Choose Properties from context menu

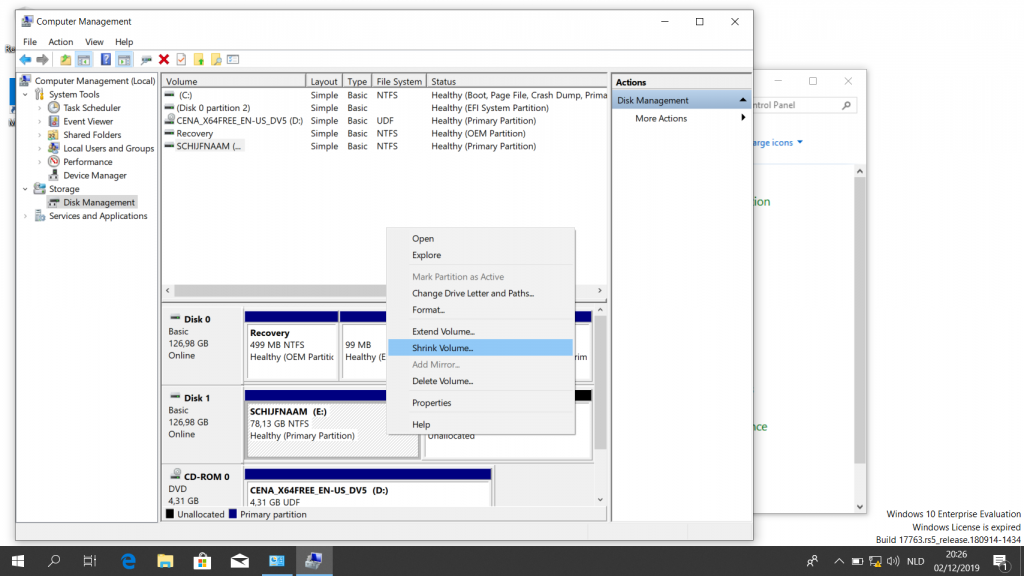481,403
